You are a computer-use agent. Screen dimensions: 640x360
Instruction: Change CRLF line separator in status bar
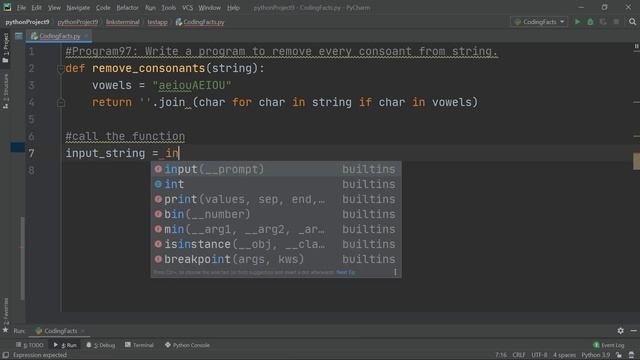tap(519, 355)
